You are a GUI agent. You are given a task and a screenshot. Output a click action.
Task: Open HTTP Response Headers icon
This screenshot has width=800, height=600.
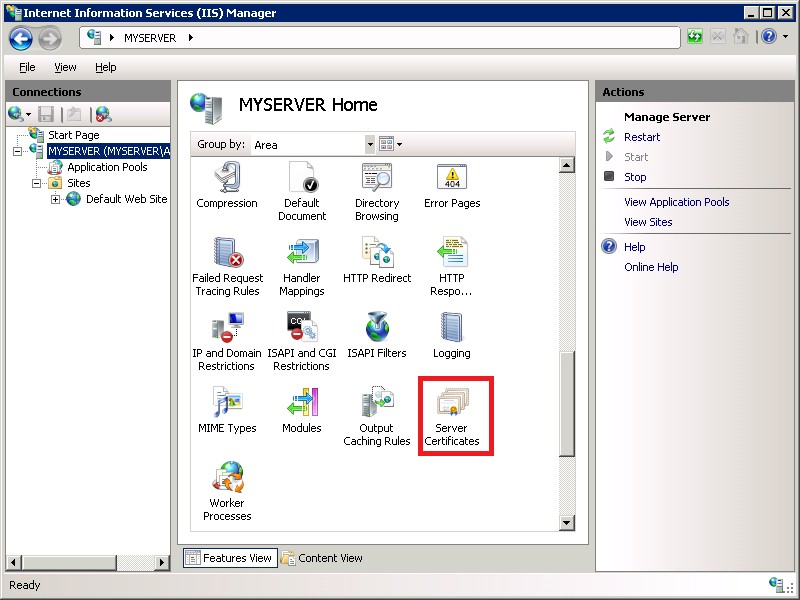click(x=452, y=266)
